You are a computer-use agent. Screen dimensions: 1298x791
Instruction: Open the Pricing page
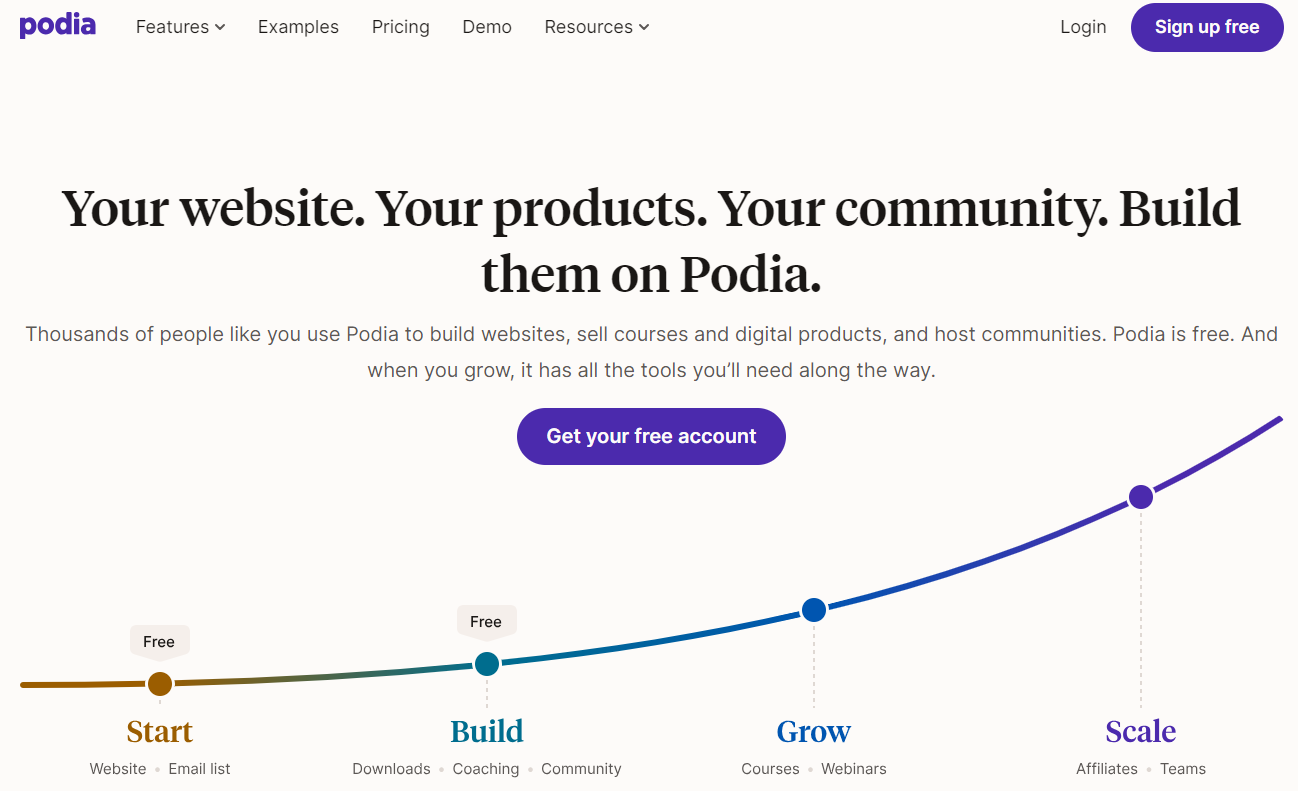pyautogui.click(x=400, y=27)
